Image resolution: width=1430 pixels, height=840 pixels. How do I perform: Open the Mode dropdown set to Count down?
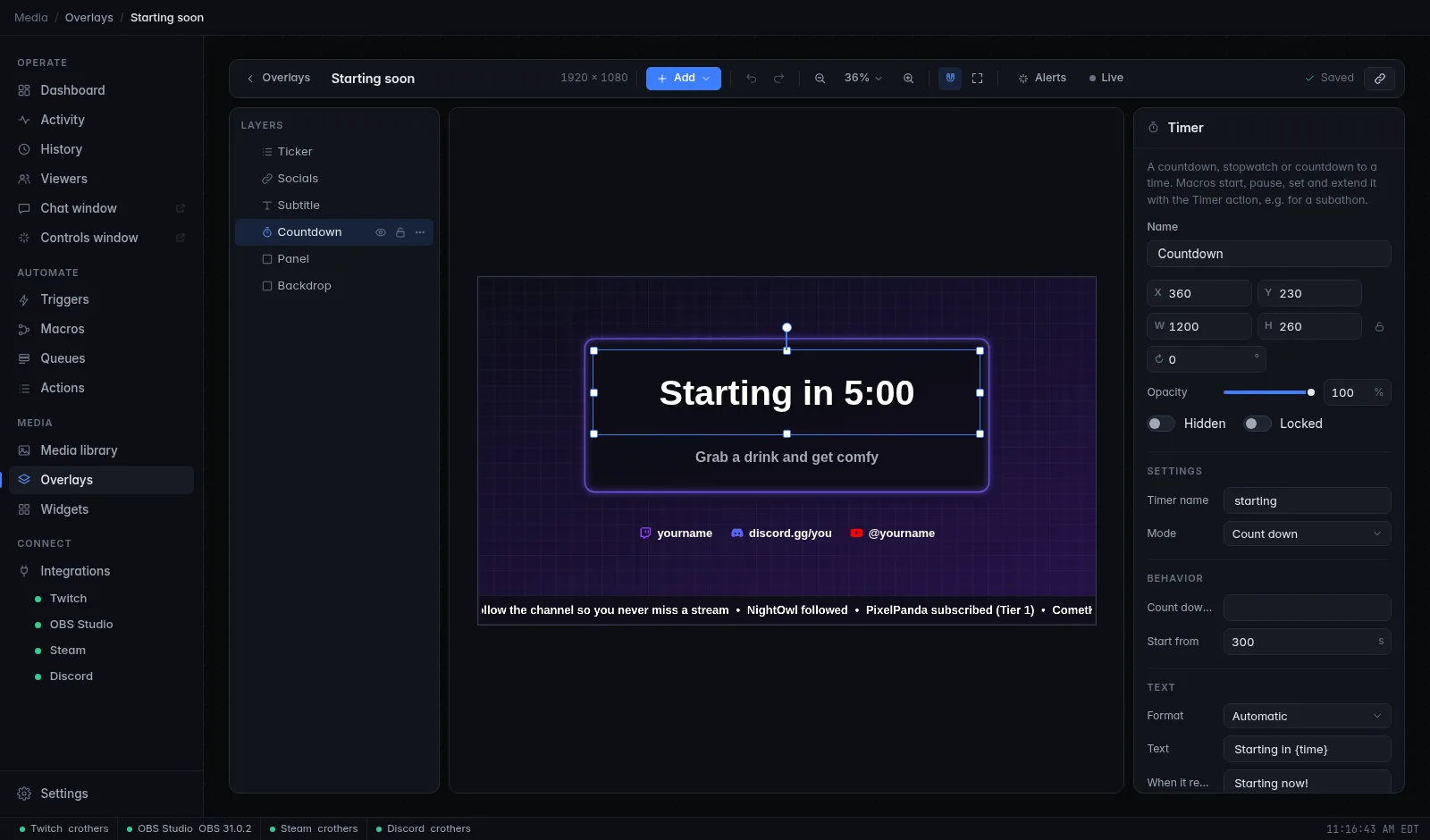pos(1307,533)
